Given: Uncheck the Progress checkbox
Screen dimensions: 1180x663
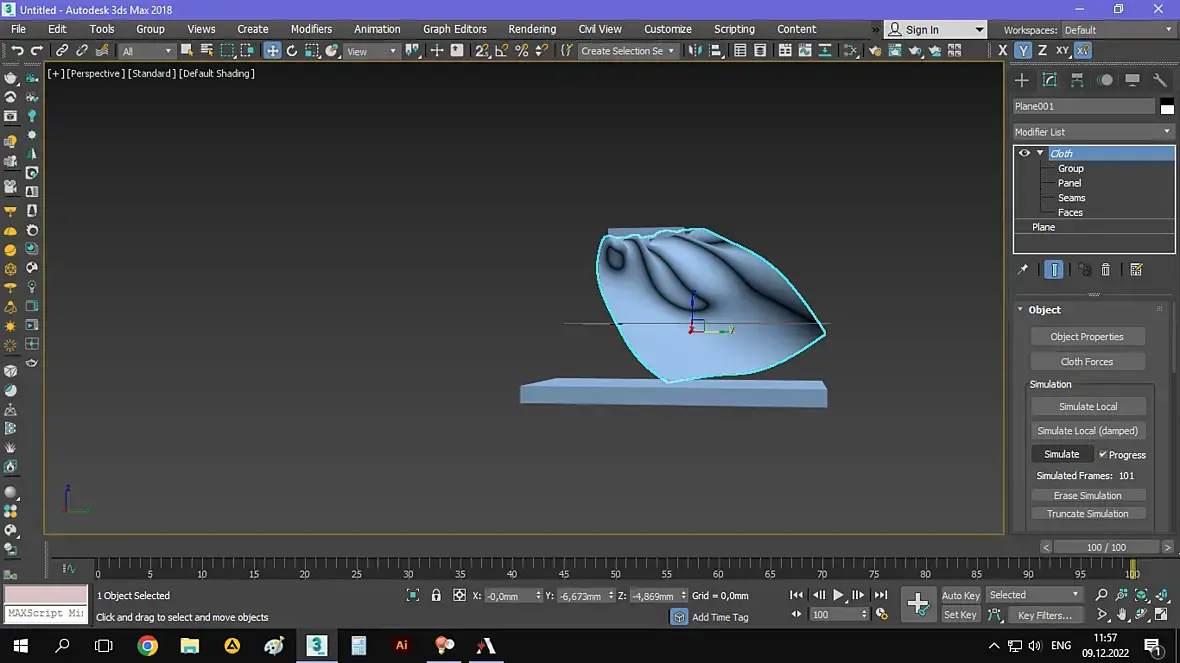Looking at the screenshot, I should (1103, 455).
